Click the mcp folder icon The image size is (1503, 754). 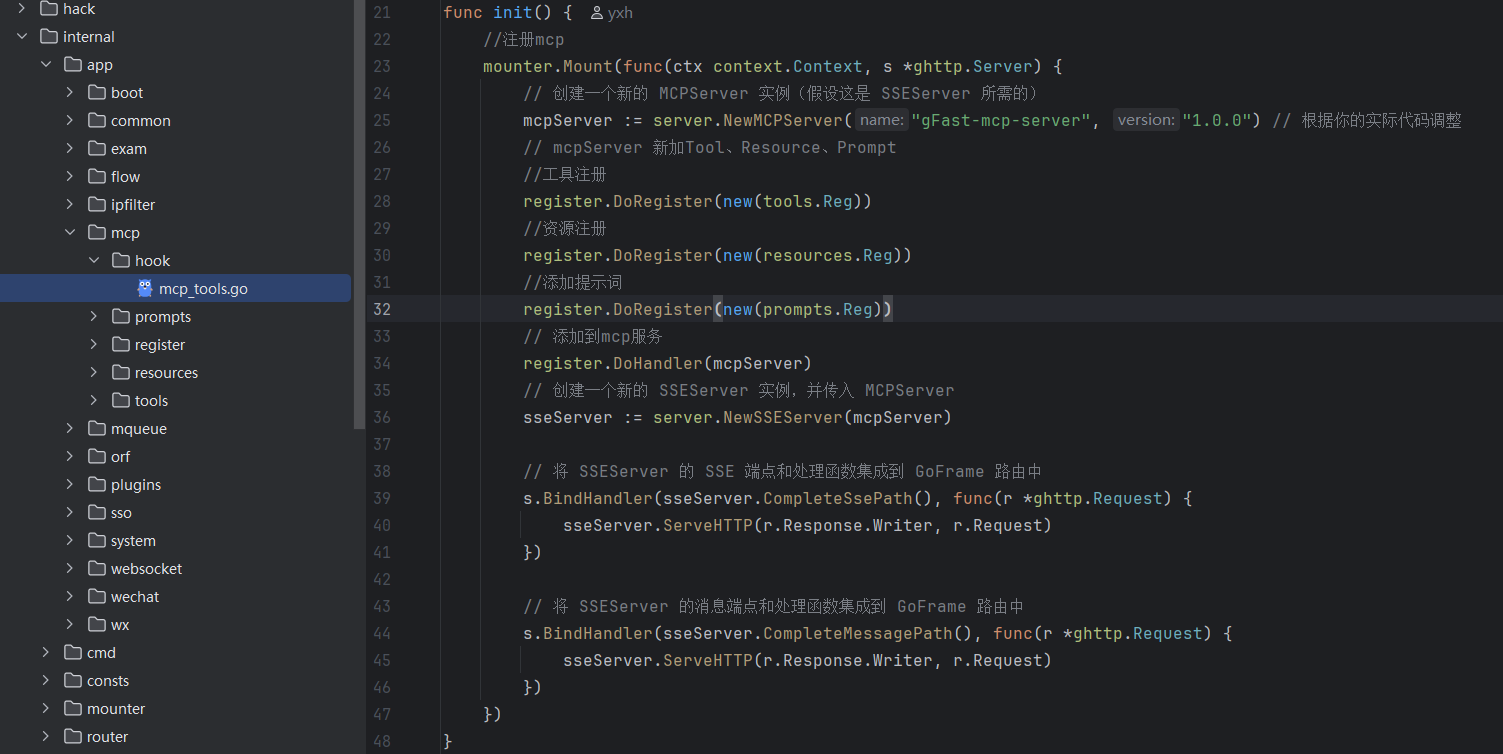pos(96,233)
